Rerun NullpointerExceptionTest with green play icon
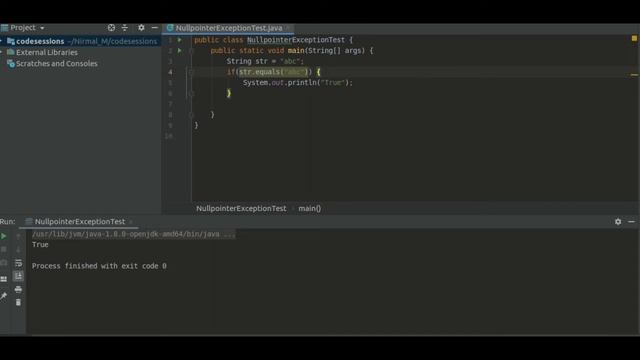640x360 pixels. click(4, 236)
